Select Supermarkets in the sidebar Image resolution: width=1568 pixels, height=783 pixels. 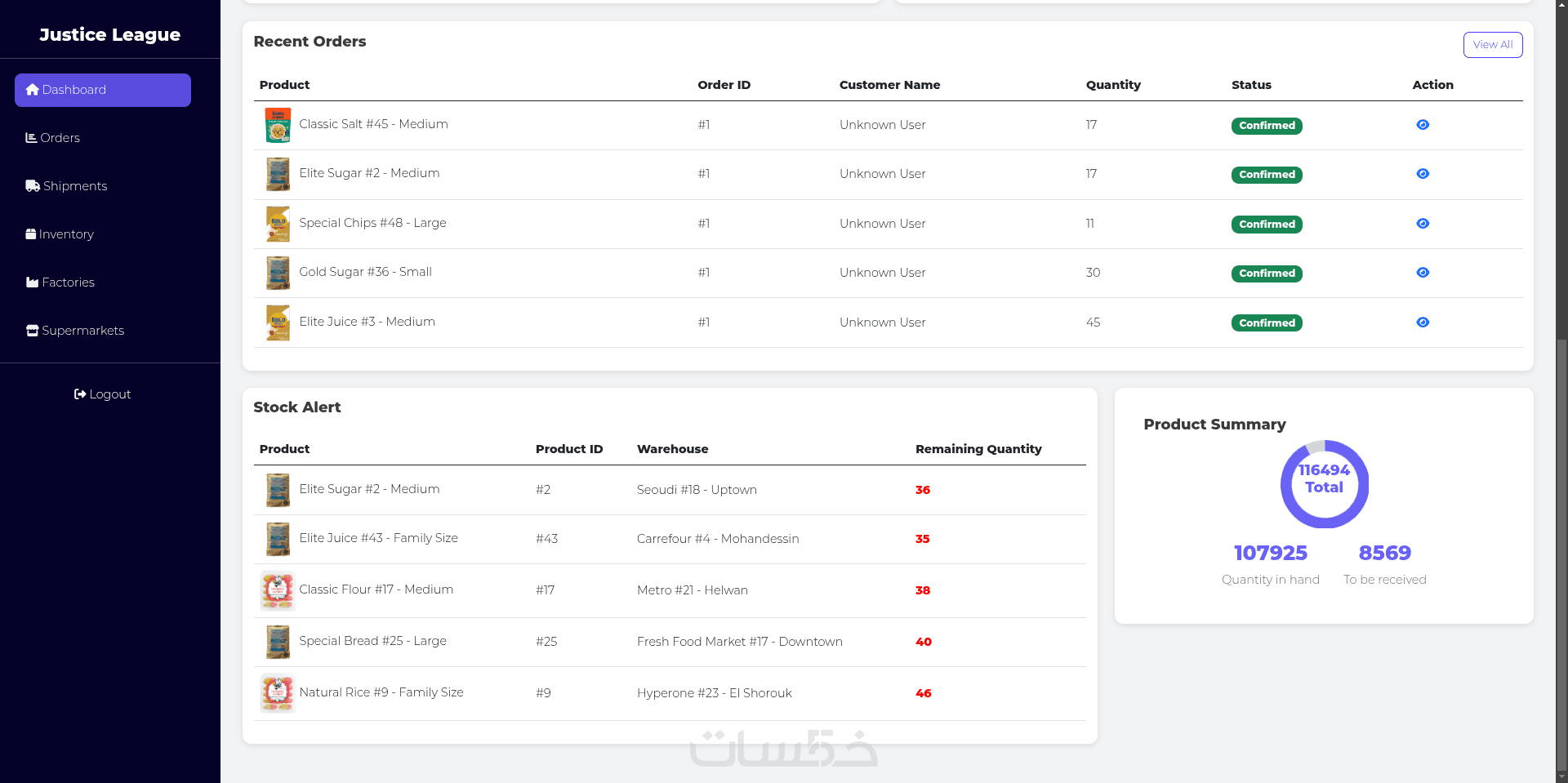click(75, 331)
